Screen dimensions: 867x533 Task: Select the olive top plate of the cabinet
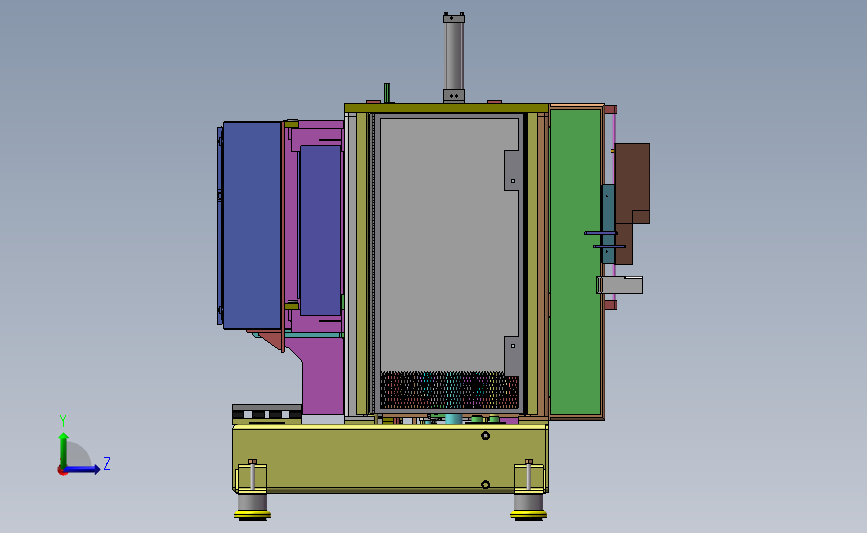446,108
